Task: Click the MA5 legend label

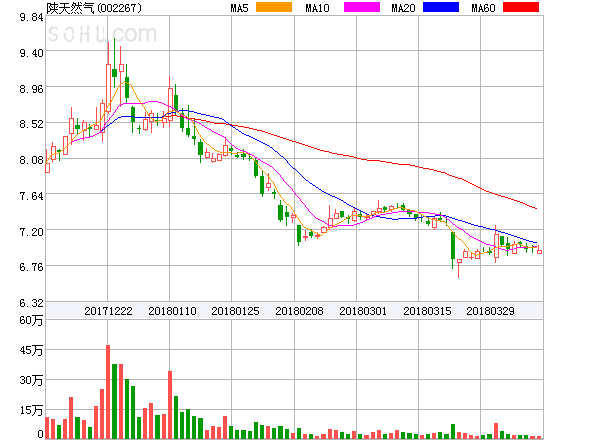Action: [x=239, y=8]
